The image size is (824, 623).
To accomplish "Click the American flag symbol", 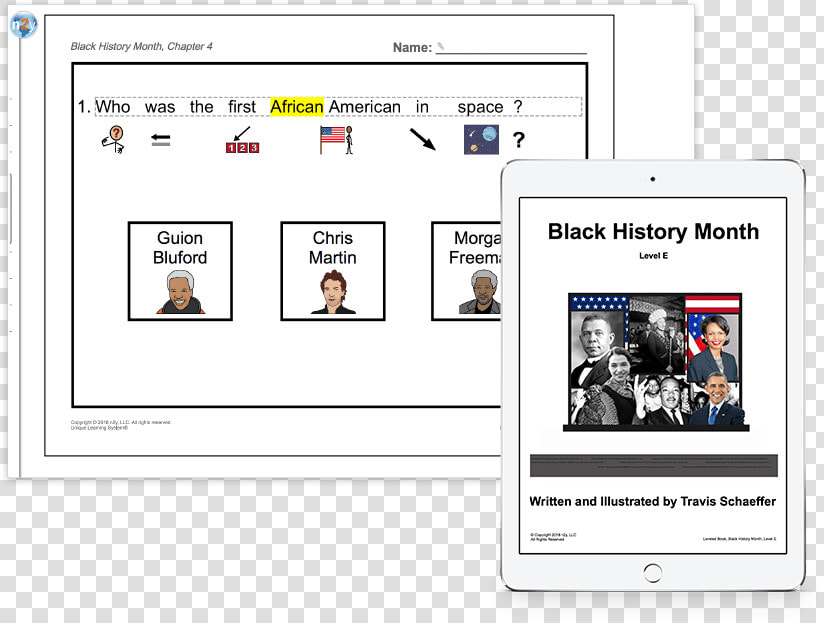I will [x=336, y=140].
